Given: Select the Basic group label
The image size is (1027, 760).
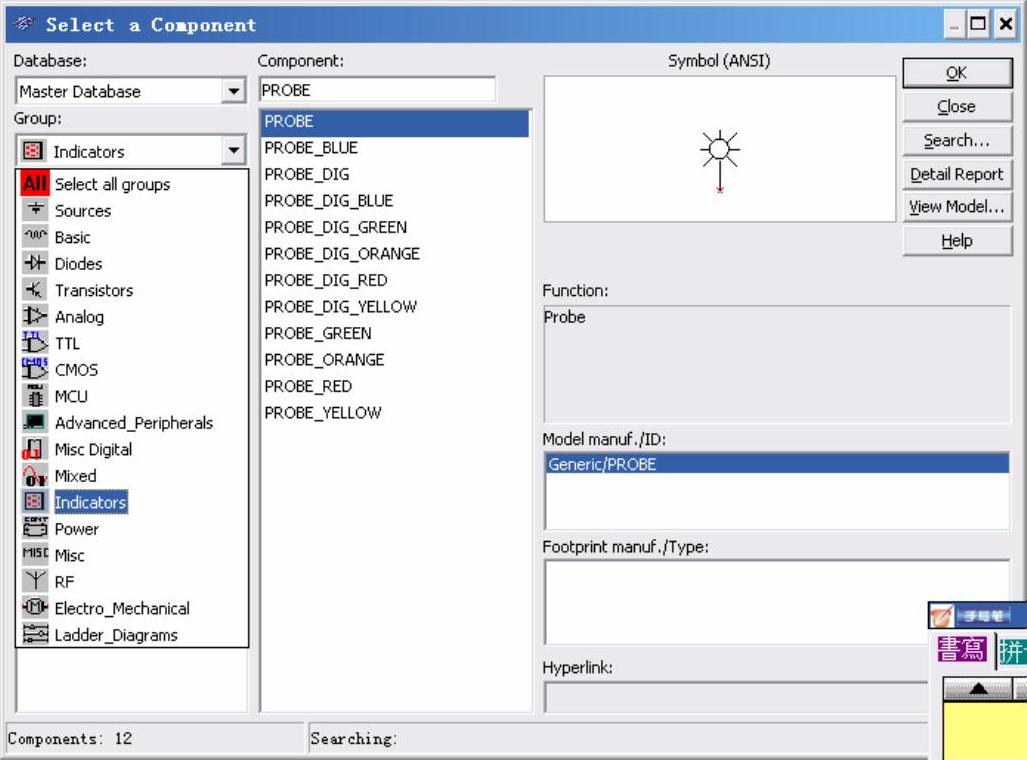Looking at the screenshot, I should pyautogui.click(x=72, y=237).
